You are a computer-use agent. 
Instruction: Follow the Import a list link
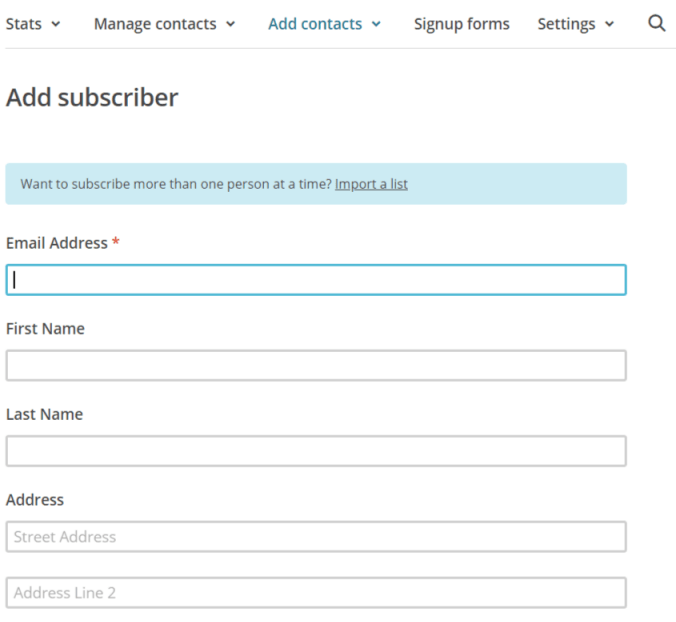tap(371, 184)
